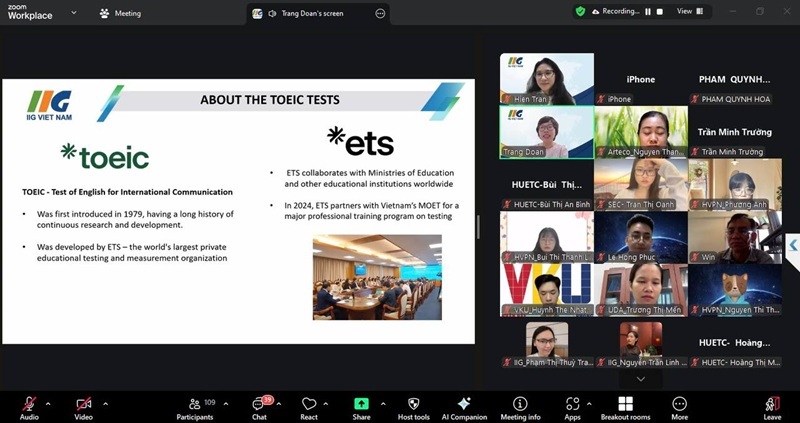This screenshot has width=800, height=423.
Task: Click the IIG Viet Nam logo on slide
Action: [49, 105]
